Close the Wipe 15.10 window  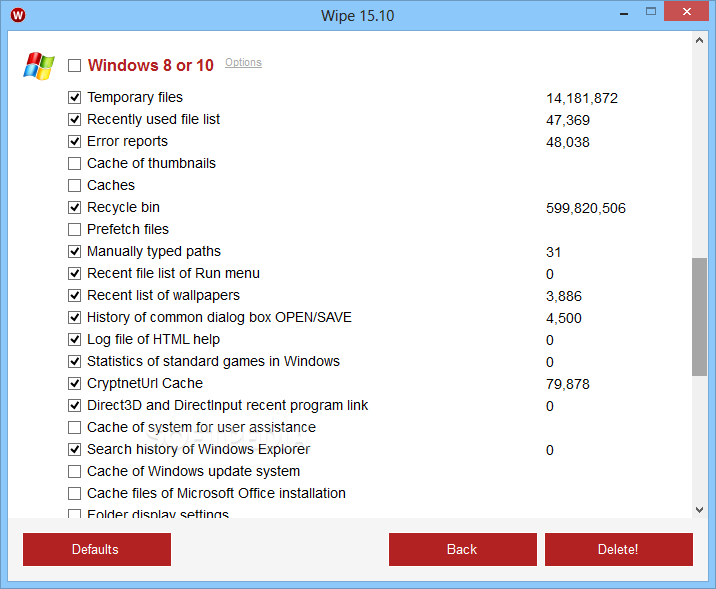pos(686,11)
